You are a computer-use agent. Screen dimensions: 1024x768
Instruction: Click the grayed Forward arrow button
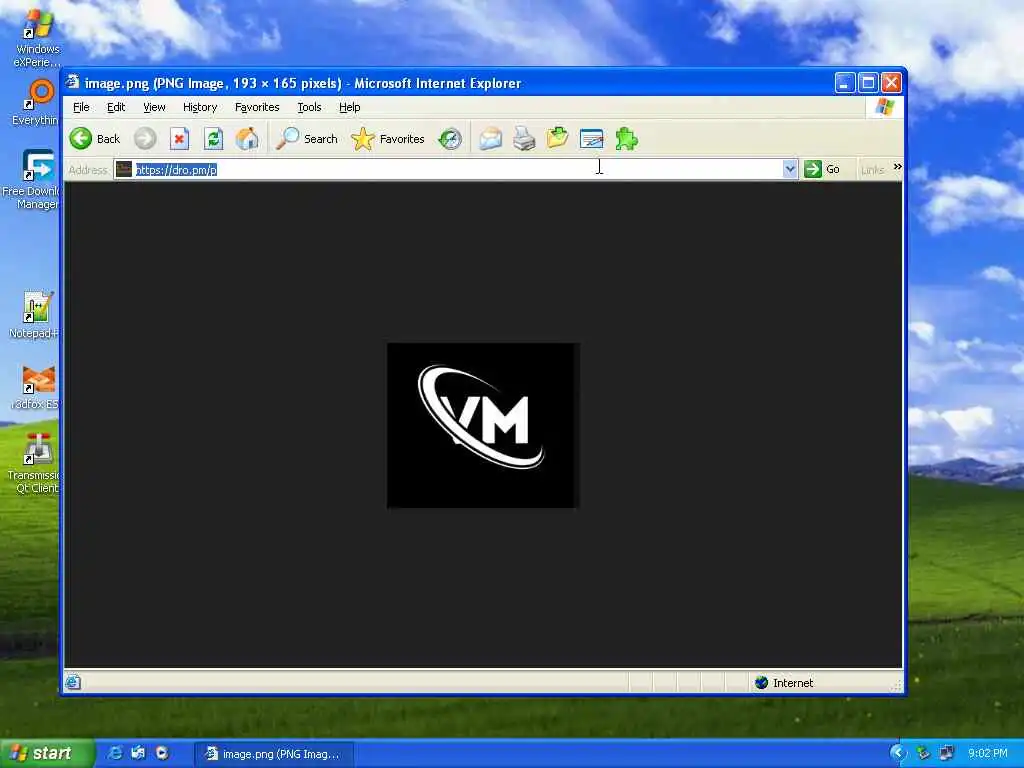point(145,138)
